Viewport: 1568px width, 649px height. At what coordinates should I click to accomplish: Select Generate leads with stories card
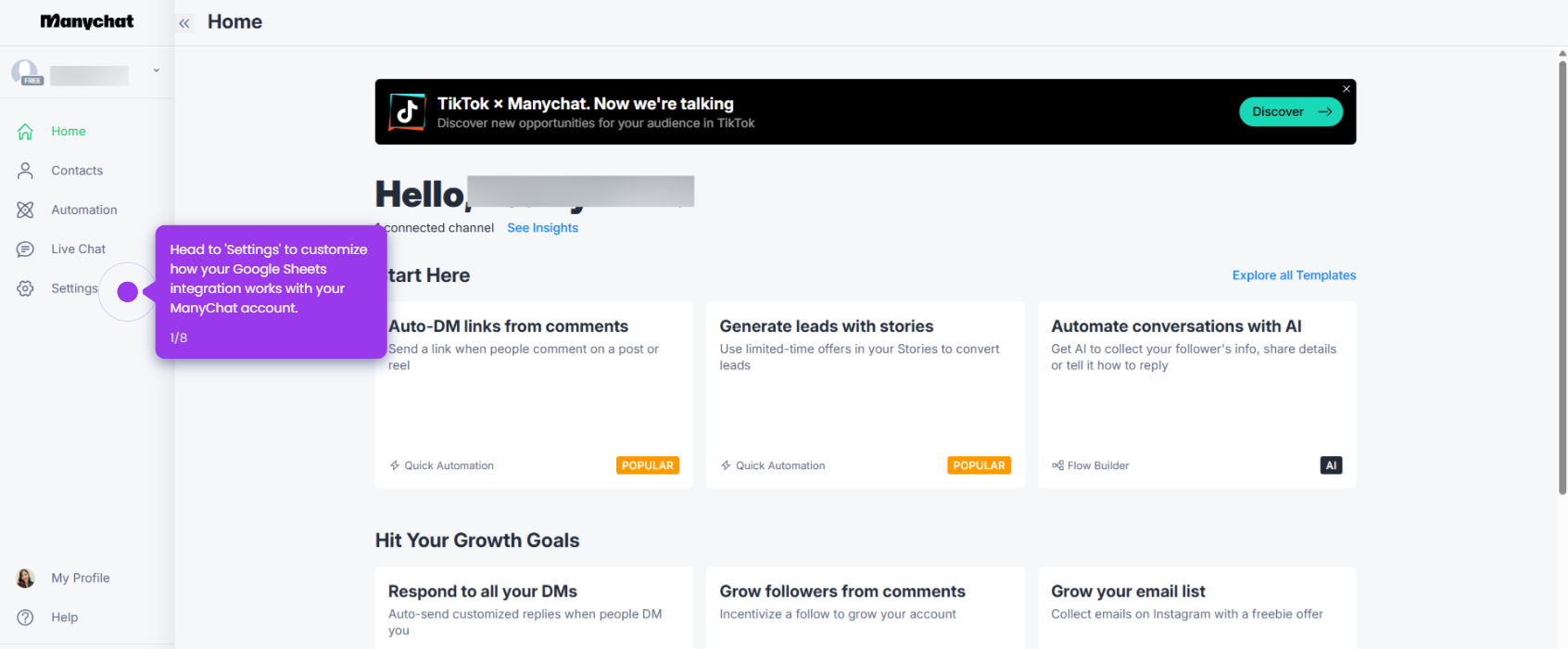tap(866, 395)
